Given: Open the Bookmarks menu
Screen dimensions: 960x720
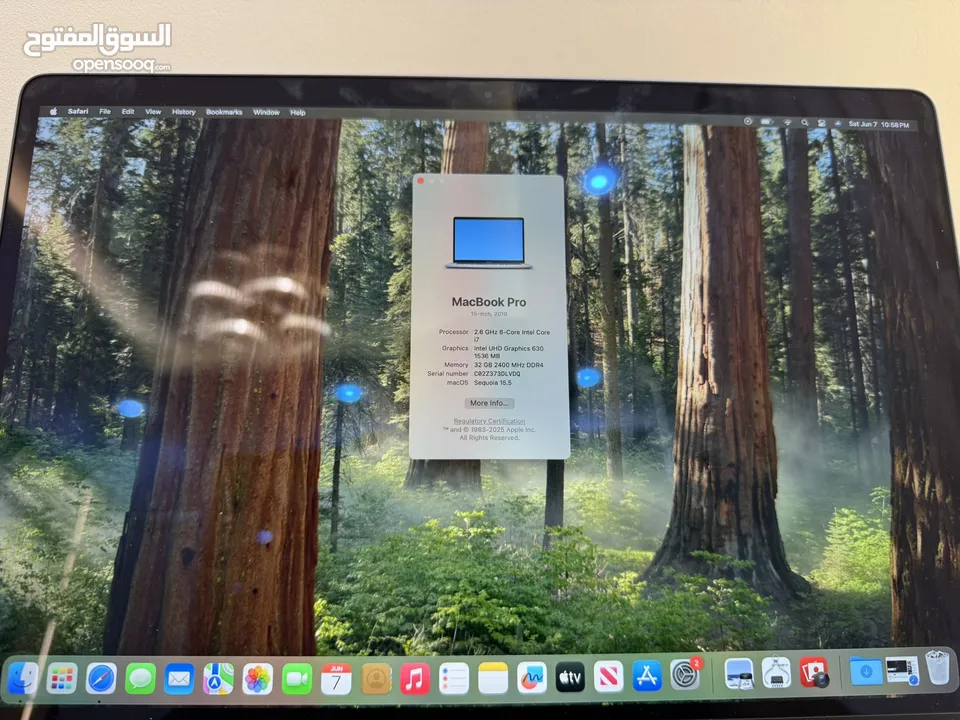Looking at the screenshot, I should (224, 112).
